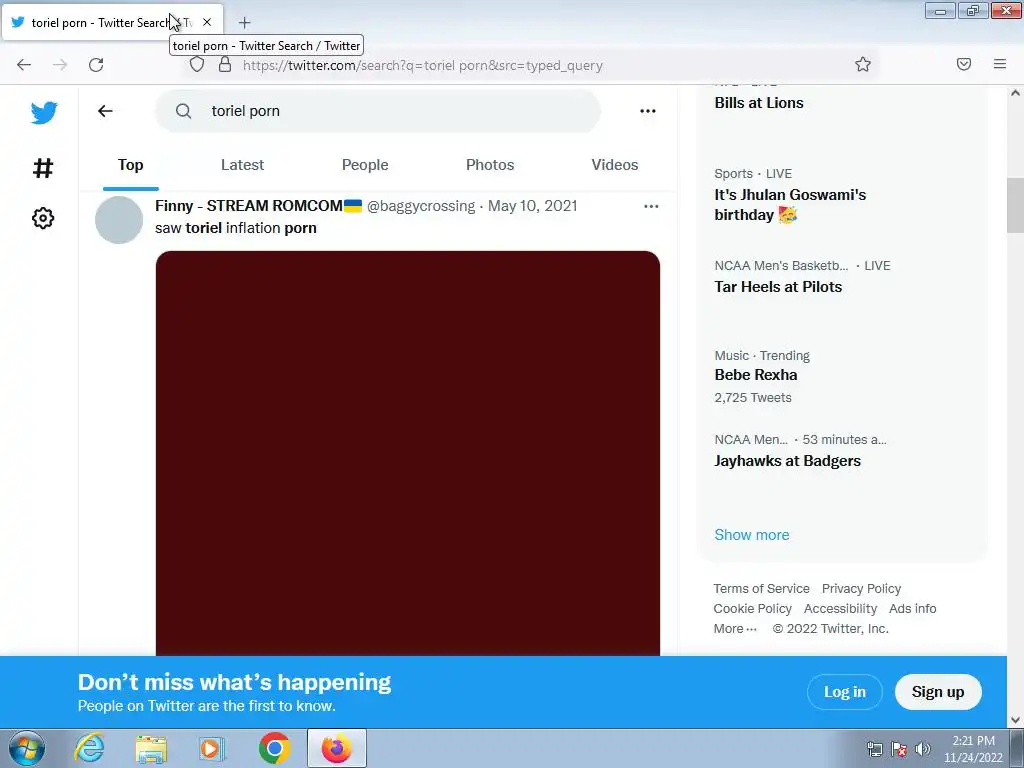Open the Cookie Policy link
Screen dimensions: 1024x768
752,609
